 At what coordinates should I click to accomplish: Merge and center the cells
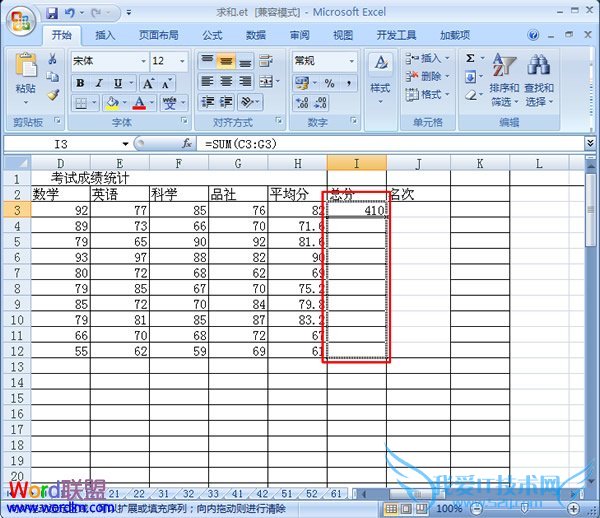tap(266, 81)
